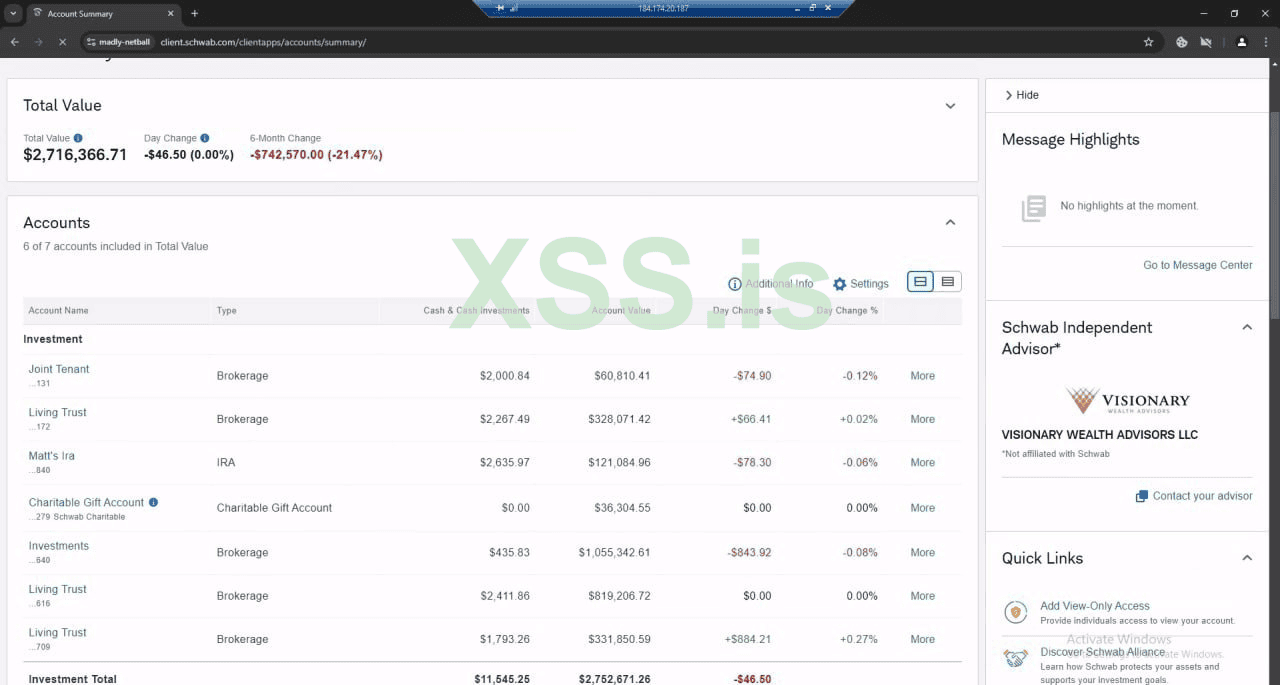Open Add View-Only Access link
The height and width of the screenshot is (685, 1280).
[x=1095, y=606]
